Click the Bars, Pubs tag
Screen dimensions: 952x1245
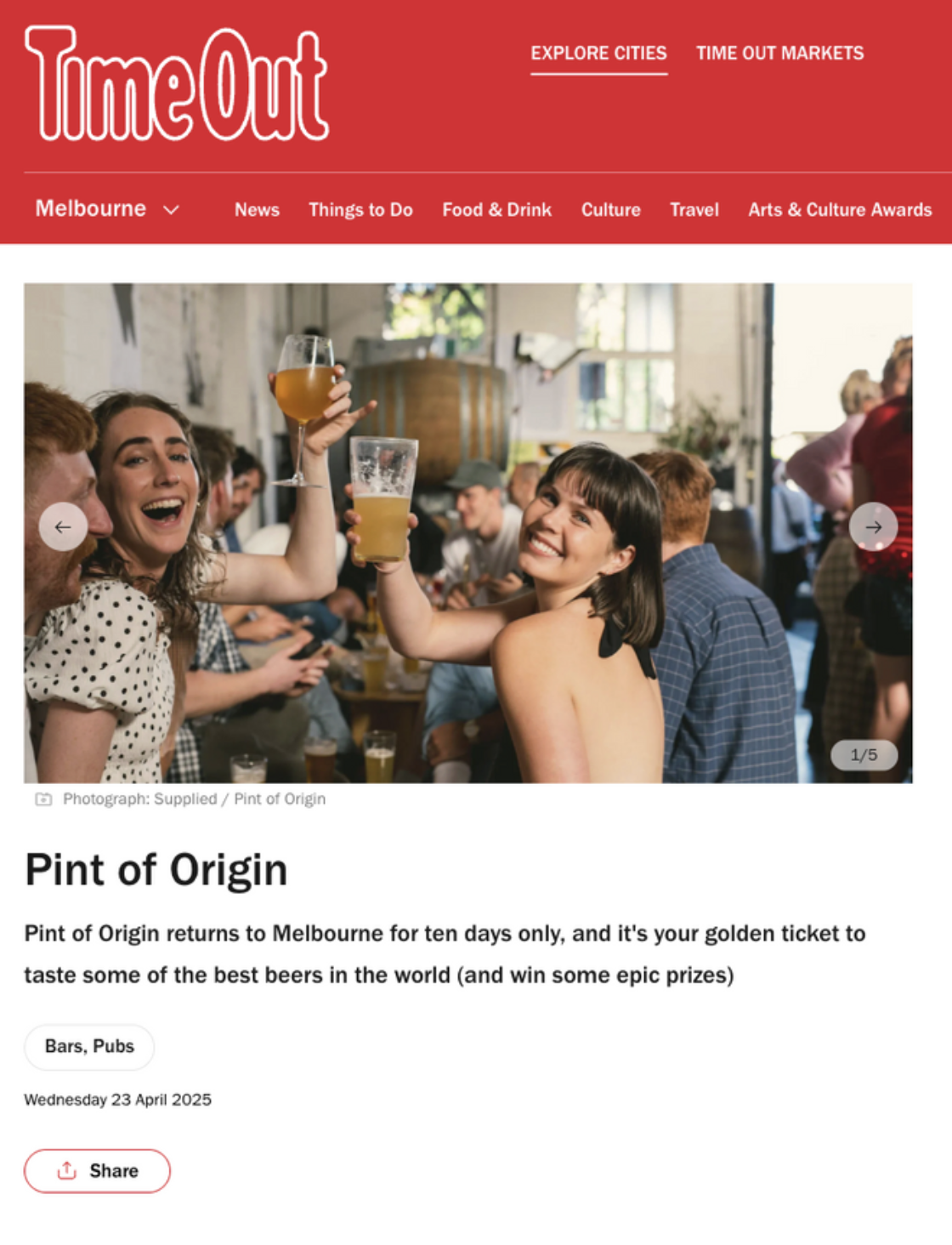tap(89, 1046)
